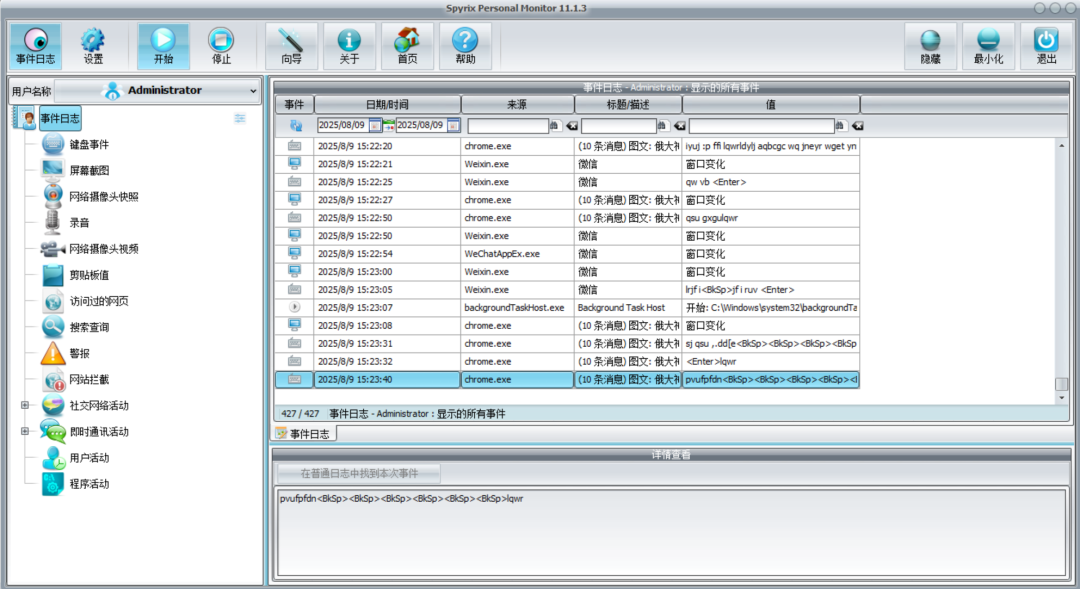
Task: Open 设置 settings gear in toolbar
Action: point(93,46)
